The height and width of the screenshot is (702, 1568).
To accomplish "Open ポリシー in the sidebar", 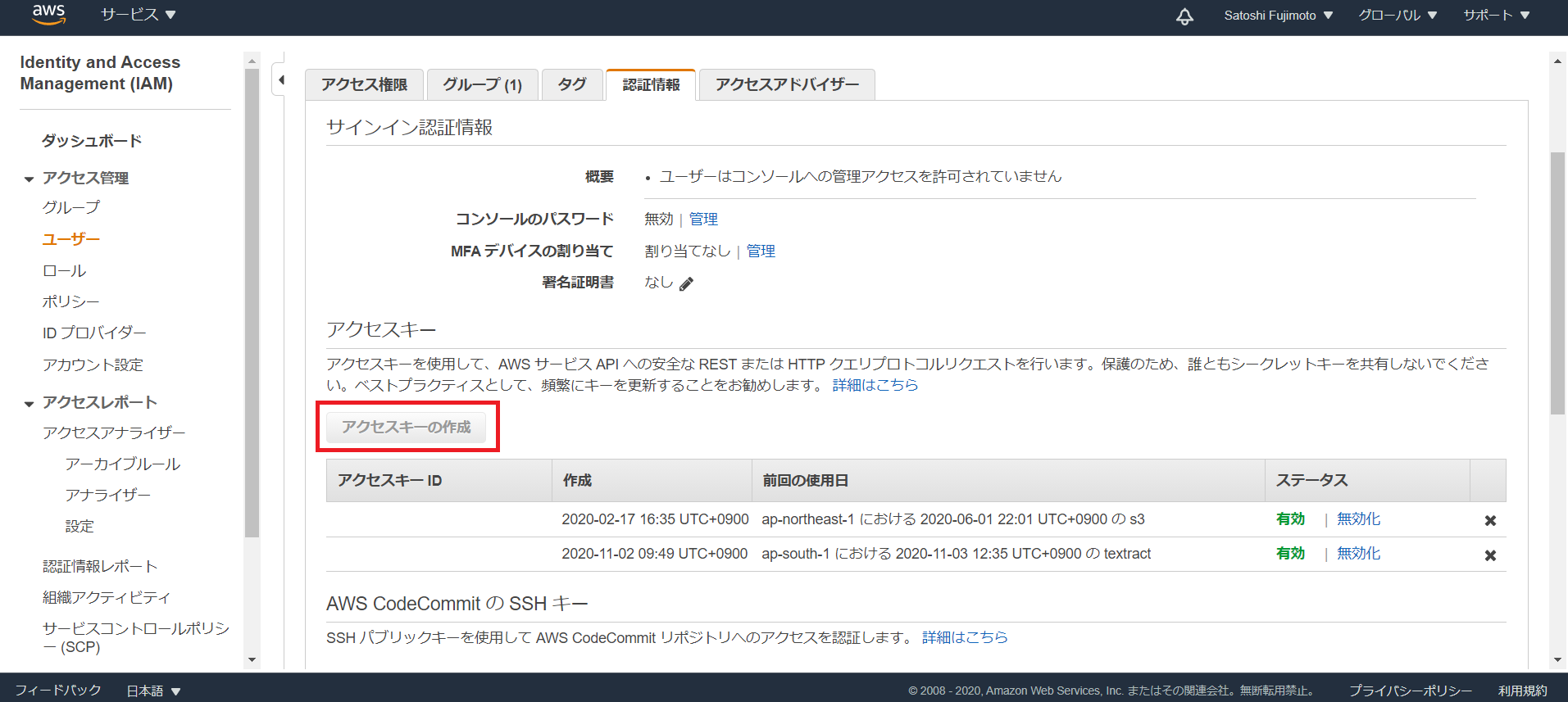I will pyautogui.click(x=70, y=301).
